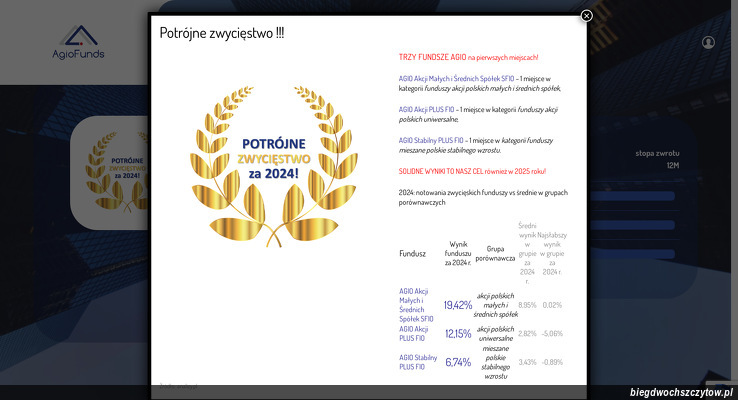Open the user account profile icon
This screenshot has width=738, height=400.
coord(708,42)
